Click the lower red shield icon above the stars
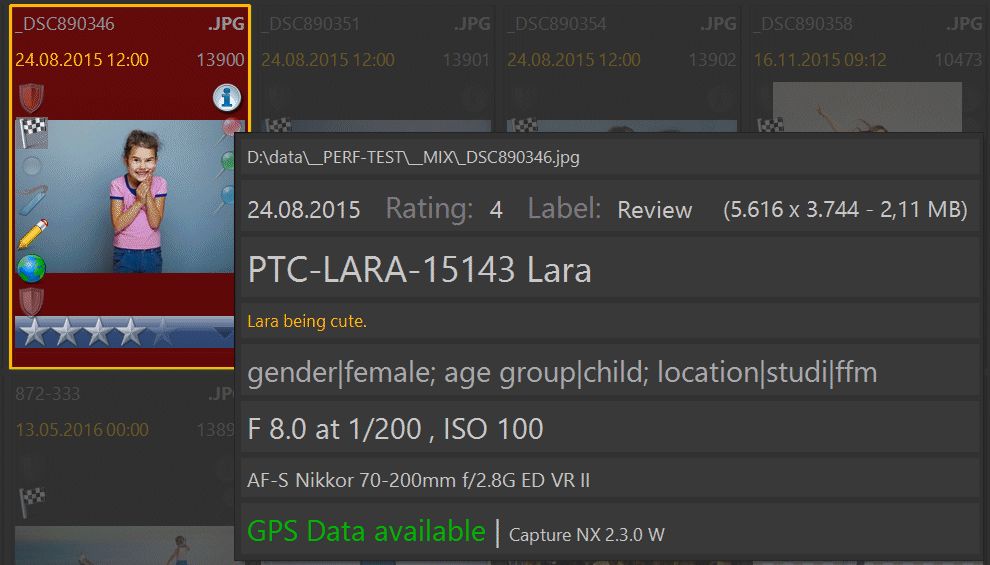The height and width of the screenshot is (565, 990). [x=31, y=302]
